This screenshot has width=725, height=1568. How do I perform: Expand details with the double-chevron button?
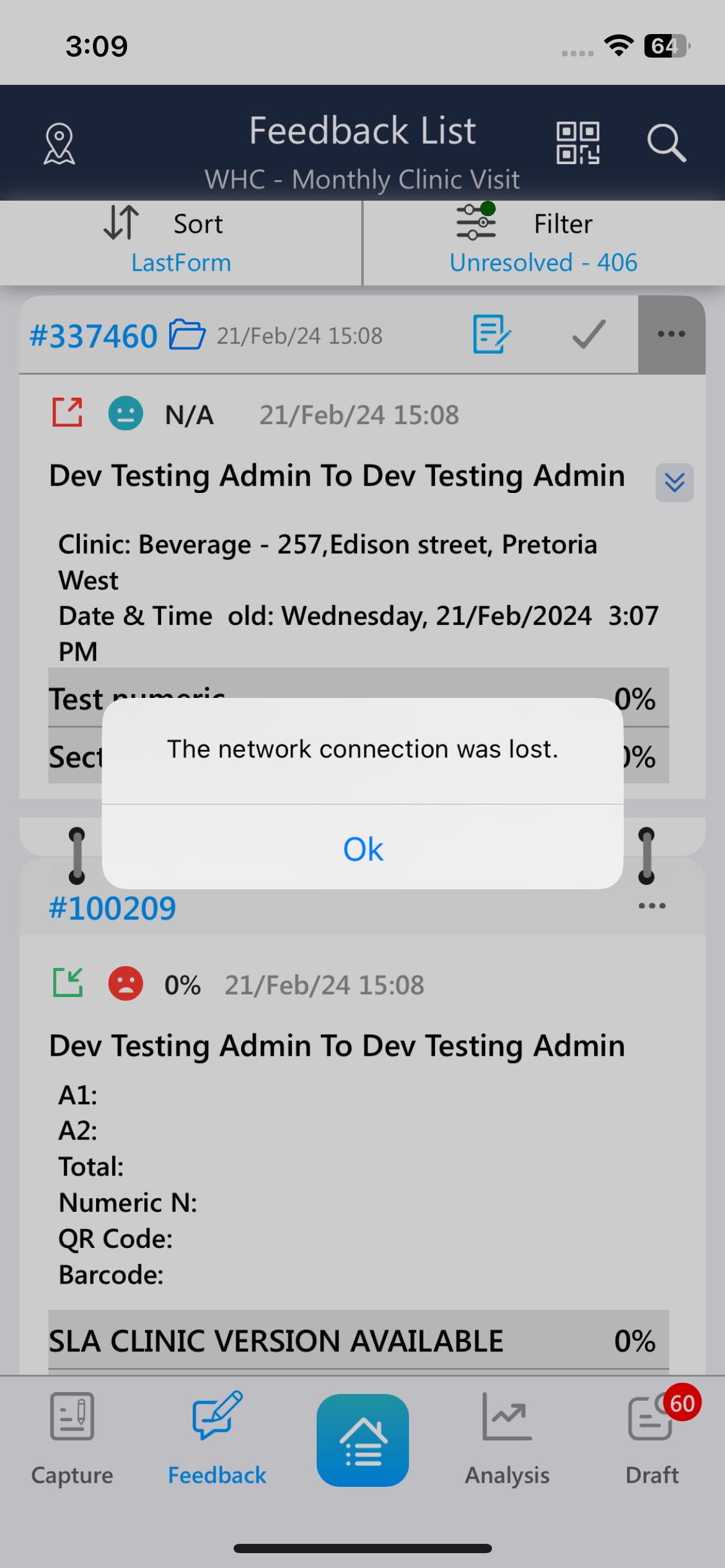[674, 482]
